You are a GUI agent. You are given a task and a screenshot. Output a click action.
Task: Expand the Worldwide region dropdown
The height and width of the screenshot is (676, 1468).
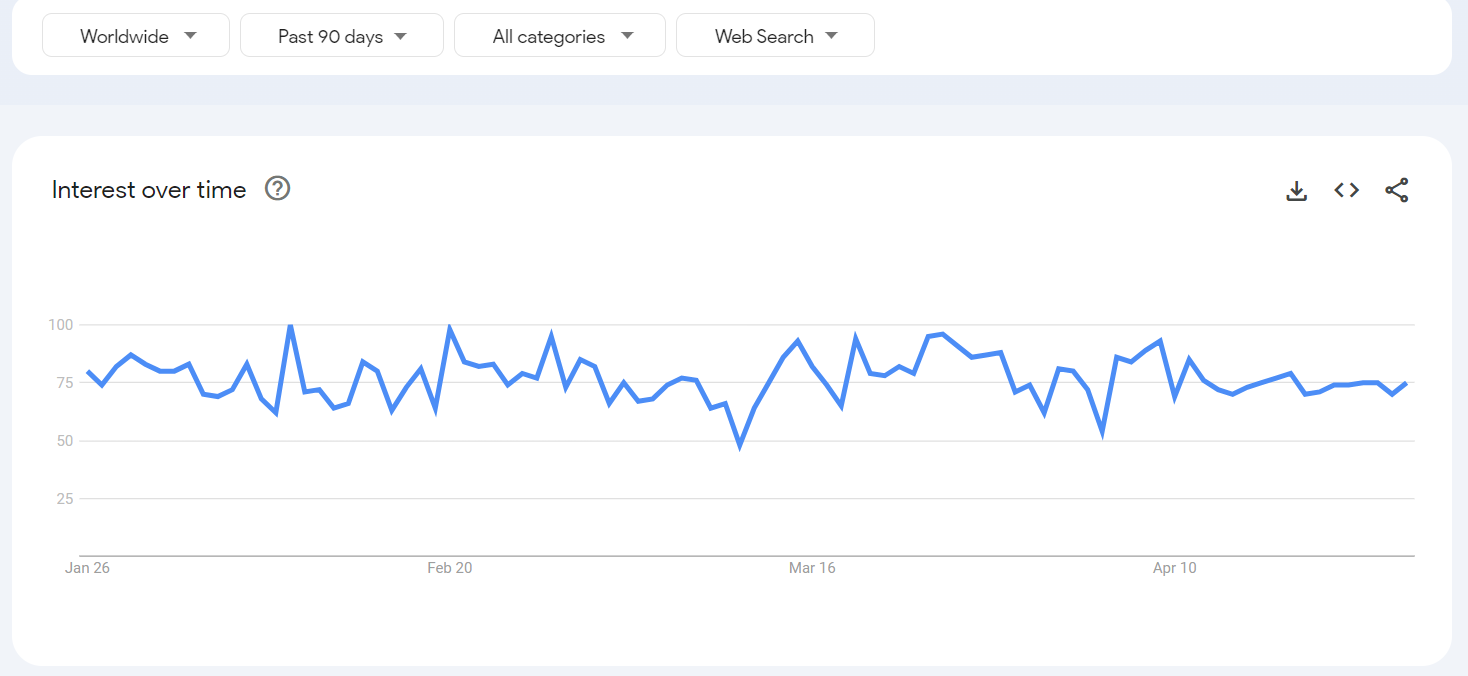pos(136,36)
